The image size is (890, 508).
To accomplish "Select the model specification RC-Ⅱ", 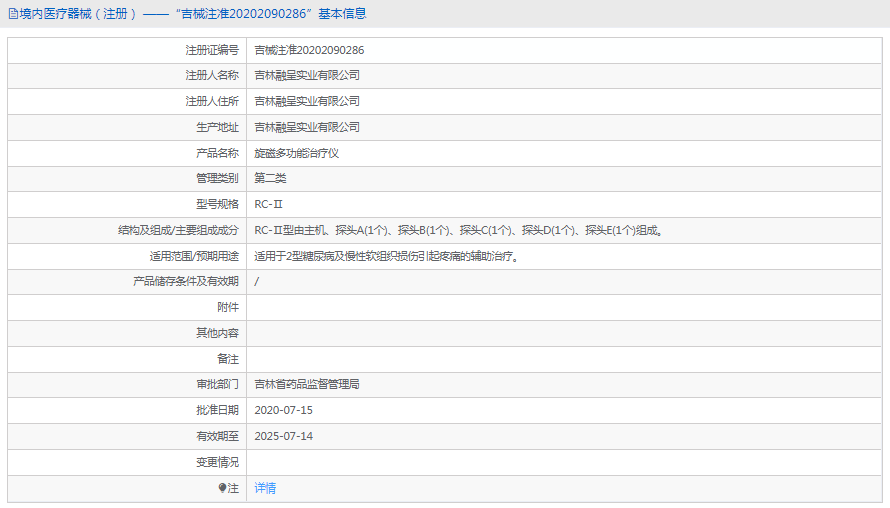I will coord(269,204).
